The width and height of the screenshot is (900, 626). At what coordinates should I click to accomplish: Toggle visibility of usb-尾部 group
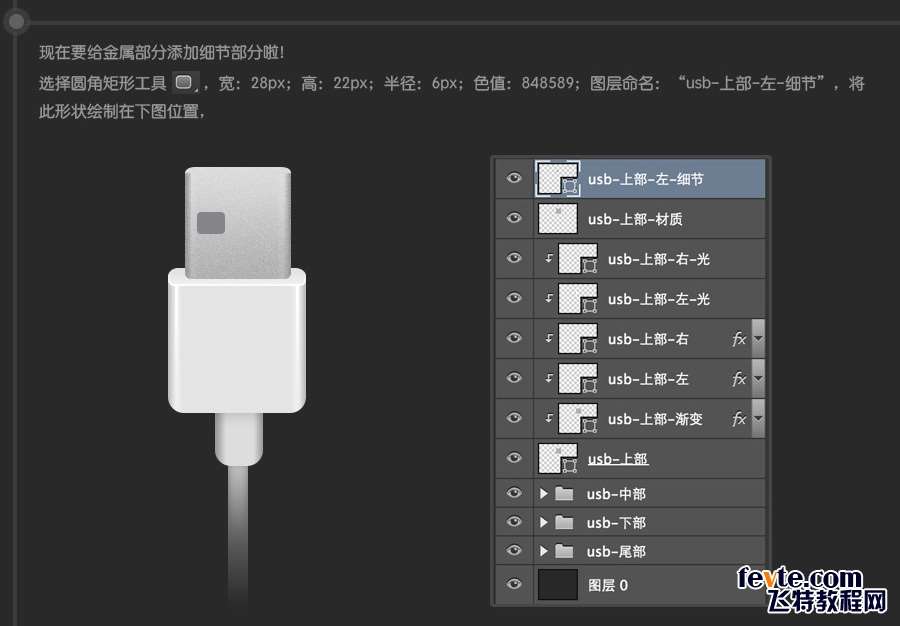[514, 550]
